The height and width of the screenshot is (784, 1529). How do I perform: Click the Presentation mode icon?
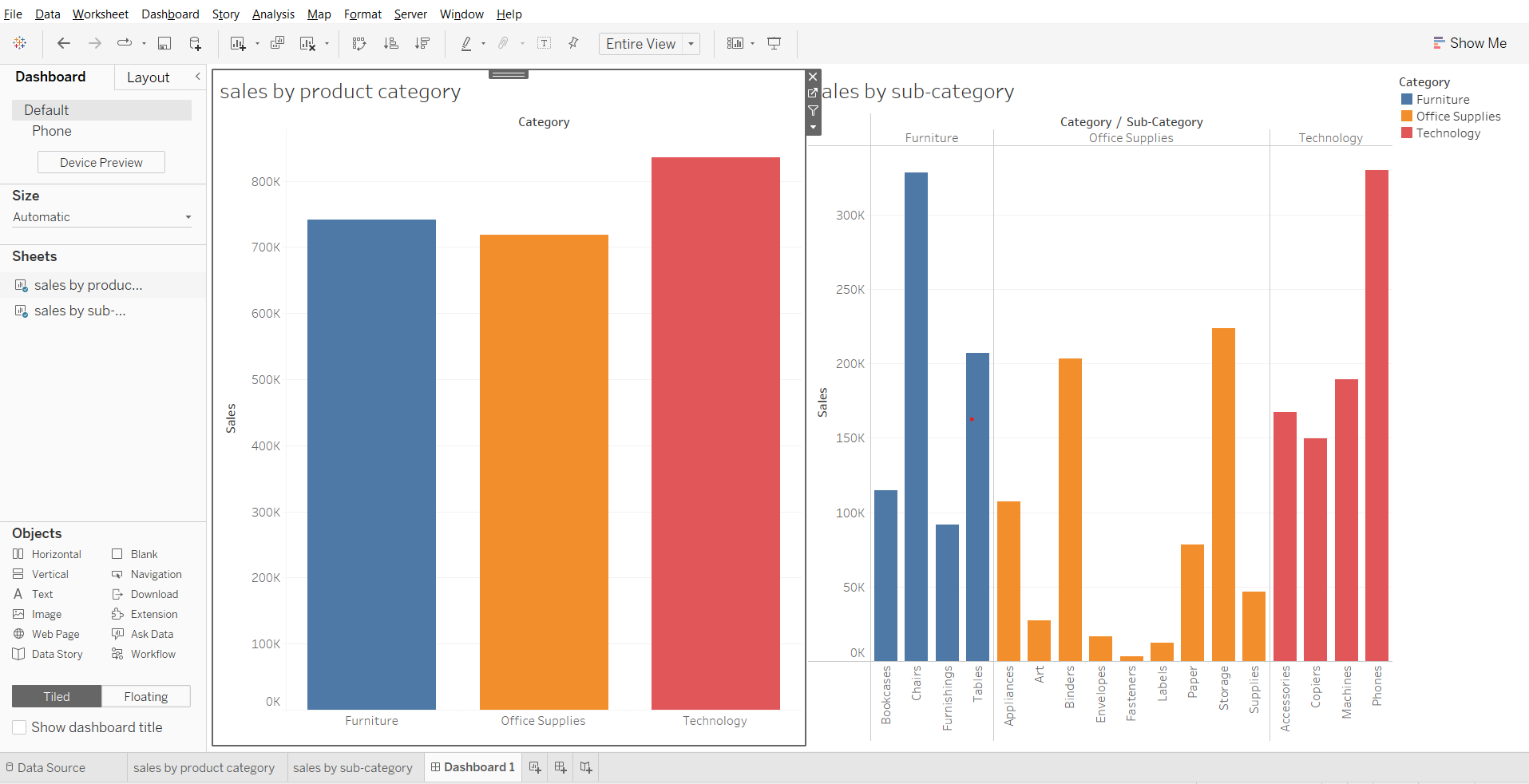click(x=774, y=44)
